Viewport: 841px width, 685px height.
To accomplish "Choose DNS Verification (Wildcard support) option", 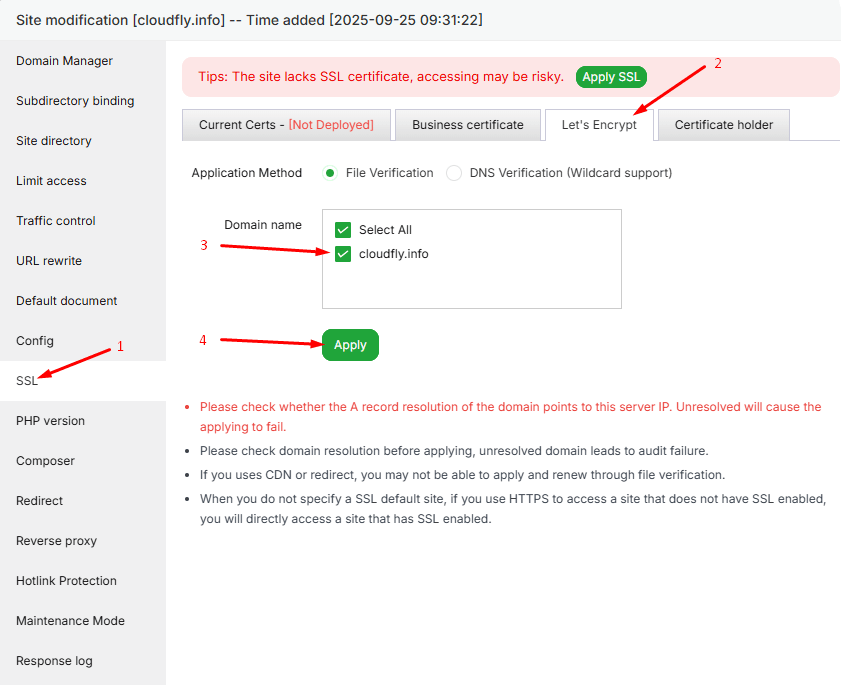I will click(454, 173).
